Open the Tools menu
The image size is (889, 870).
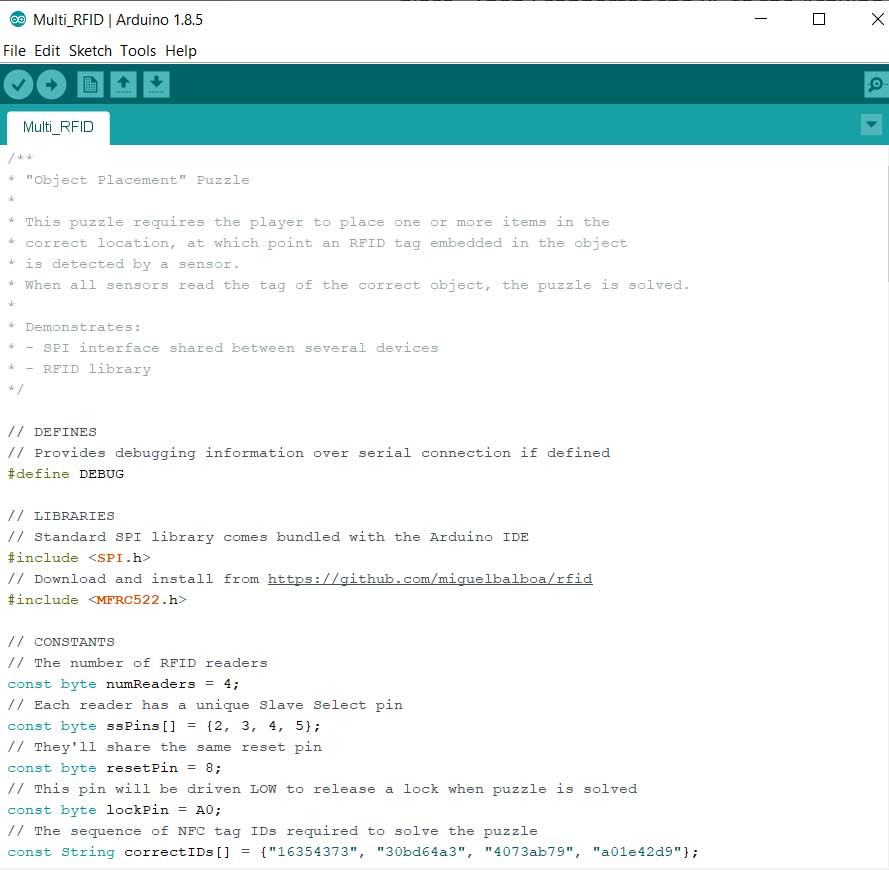pos(138,50)
